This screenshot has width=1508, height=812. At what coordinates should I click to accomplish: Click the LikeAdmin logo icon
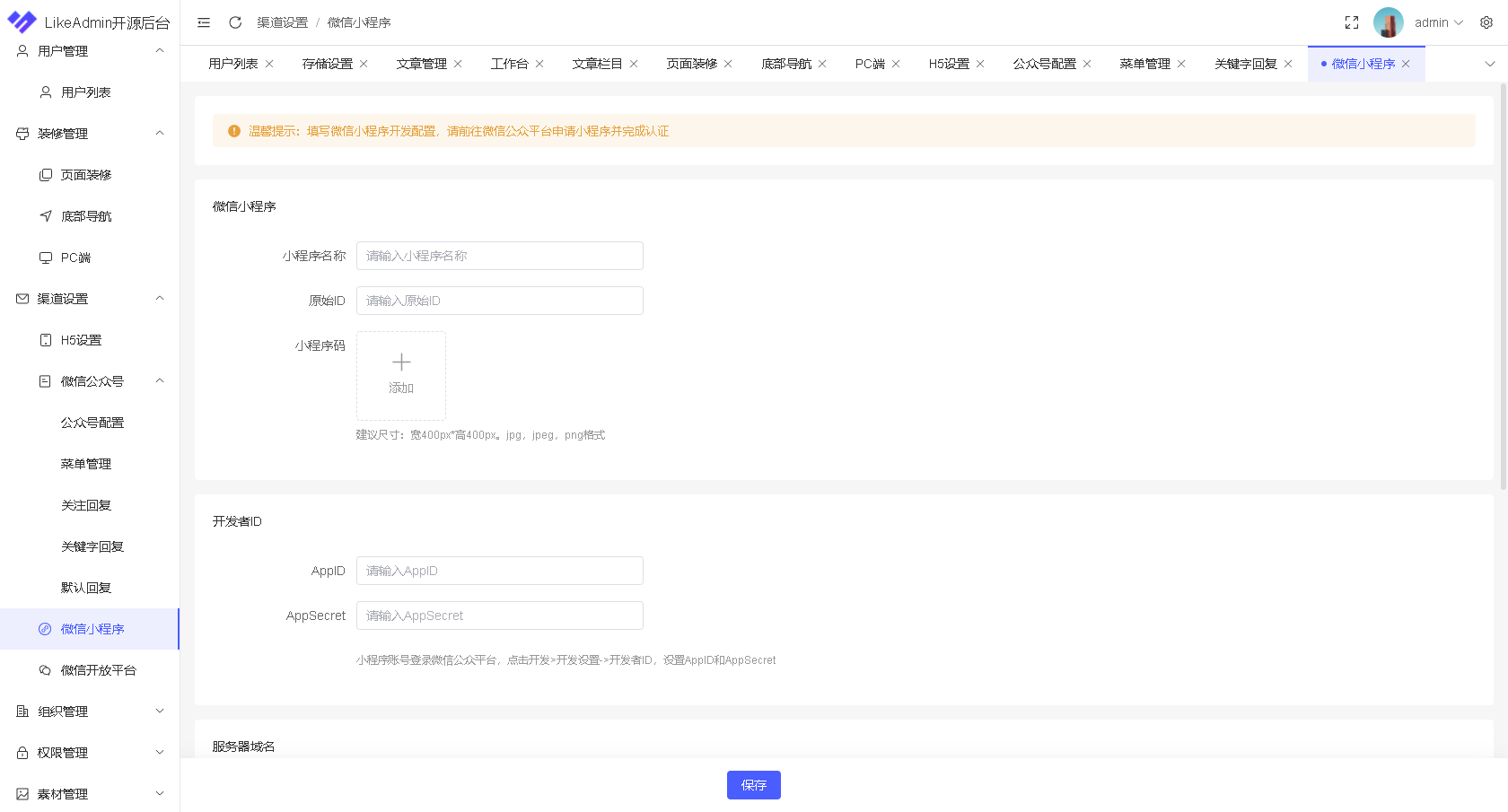[22, 22]
